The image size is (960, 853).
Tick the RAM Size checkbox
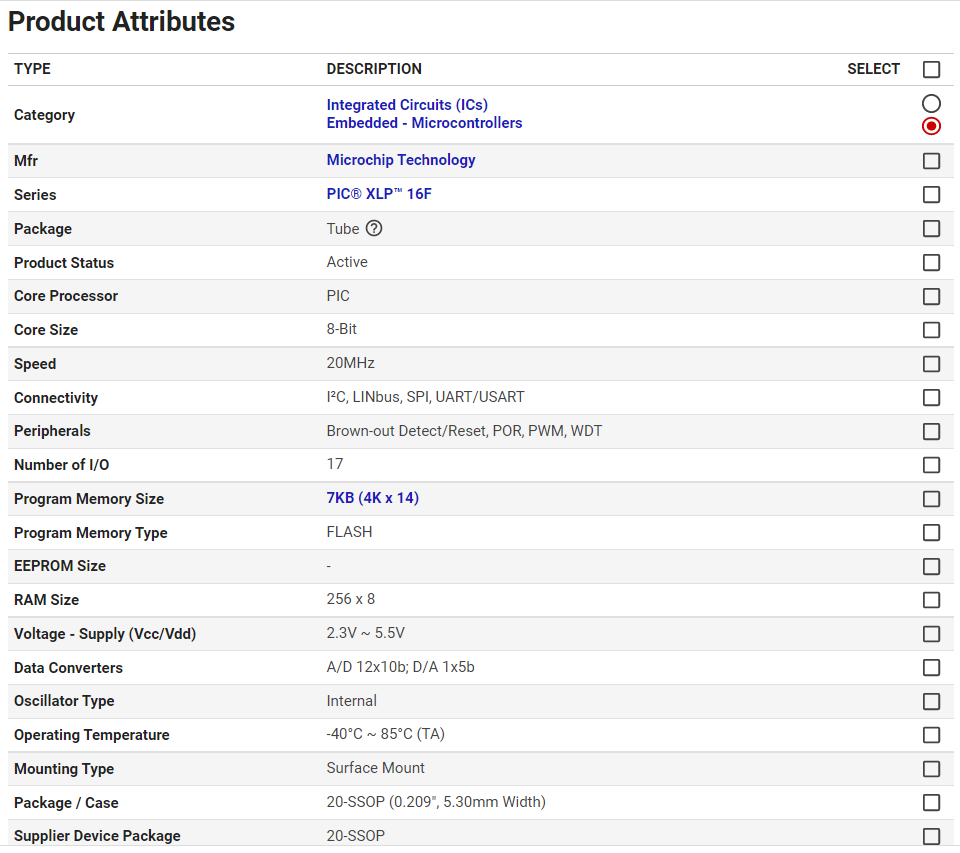click(931, 600)
